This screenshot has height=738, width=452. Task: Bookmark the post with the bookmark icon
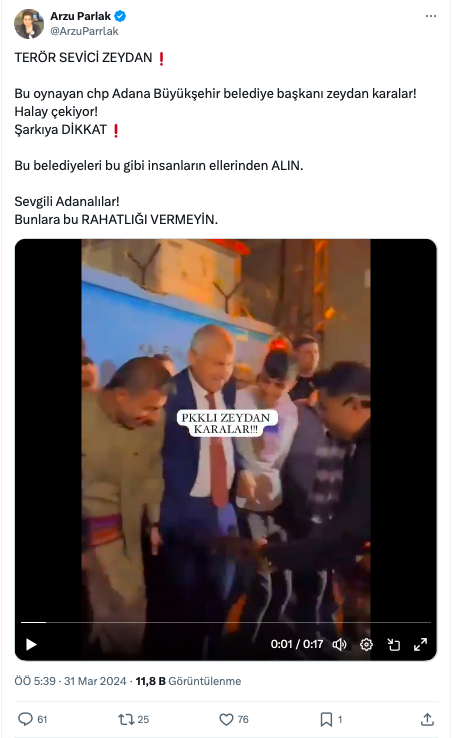(x=326, y=719)
